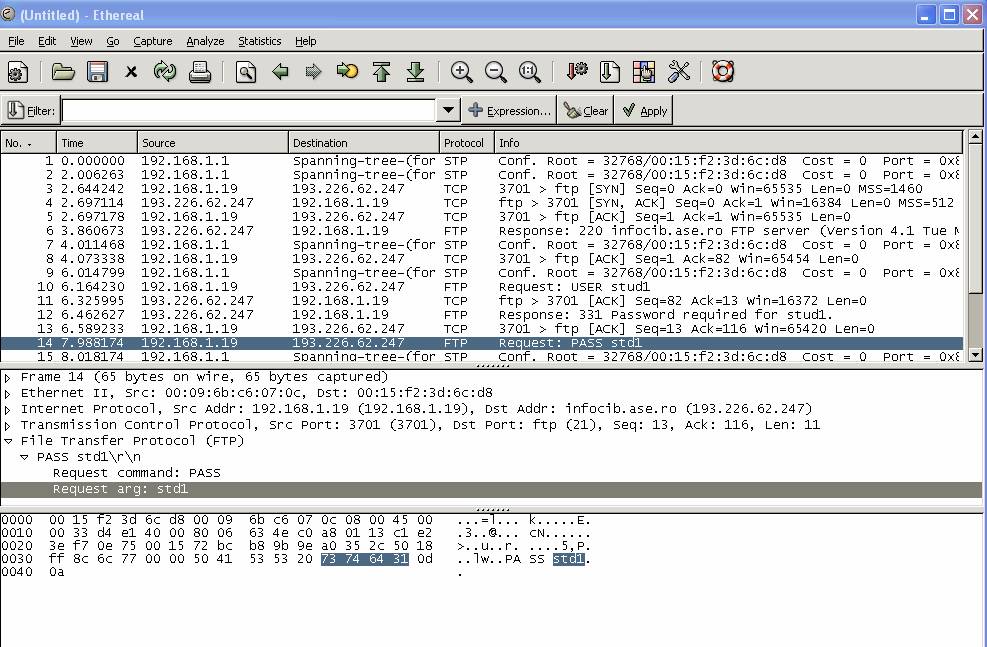The height and width of the screenshot is (647, 987).
Task: Click the Apply filter button
Action: (643, 111)
